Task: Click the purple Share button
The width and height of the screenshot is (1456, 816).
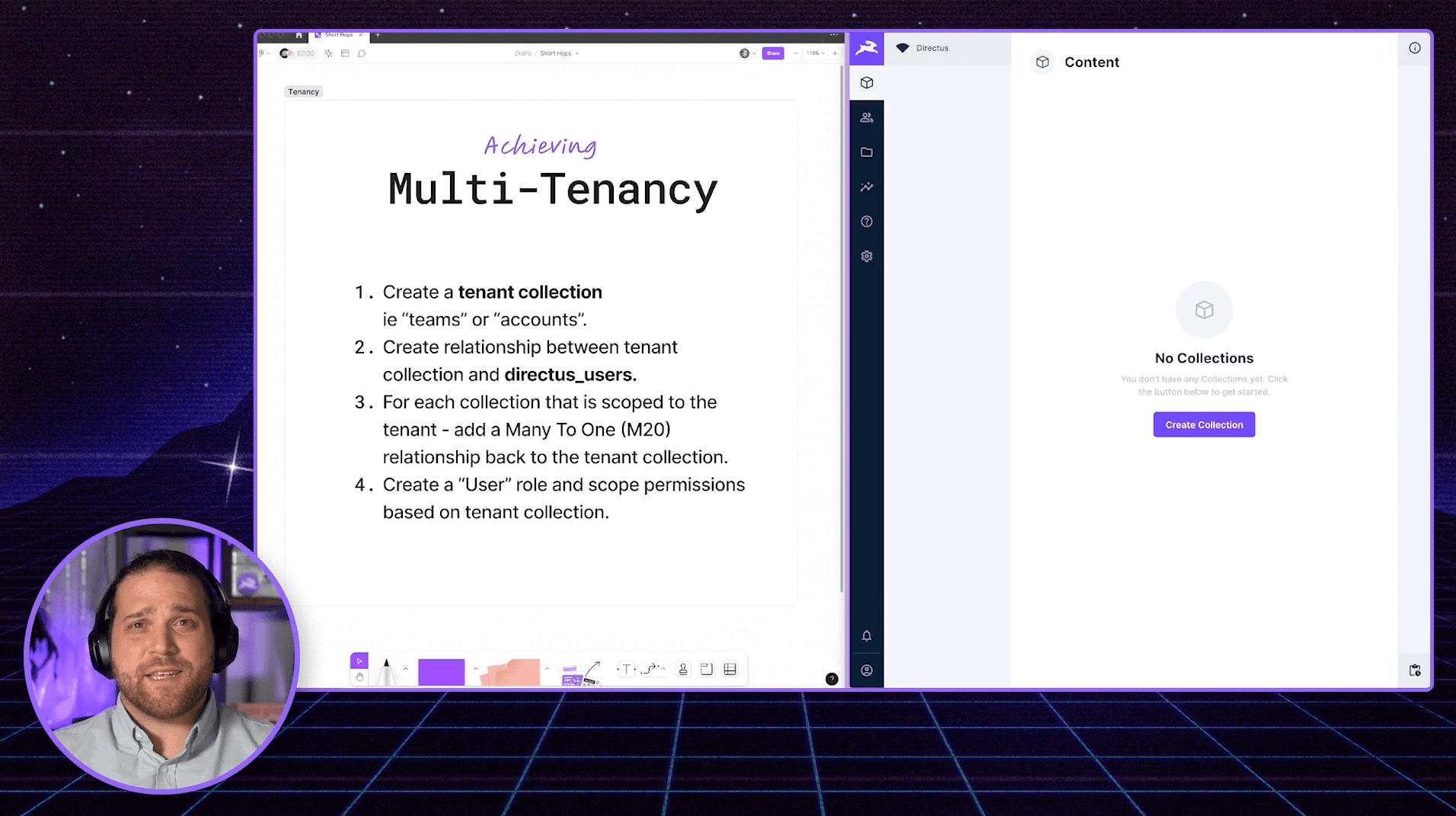Action: 773,53
